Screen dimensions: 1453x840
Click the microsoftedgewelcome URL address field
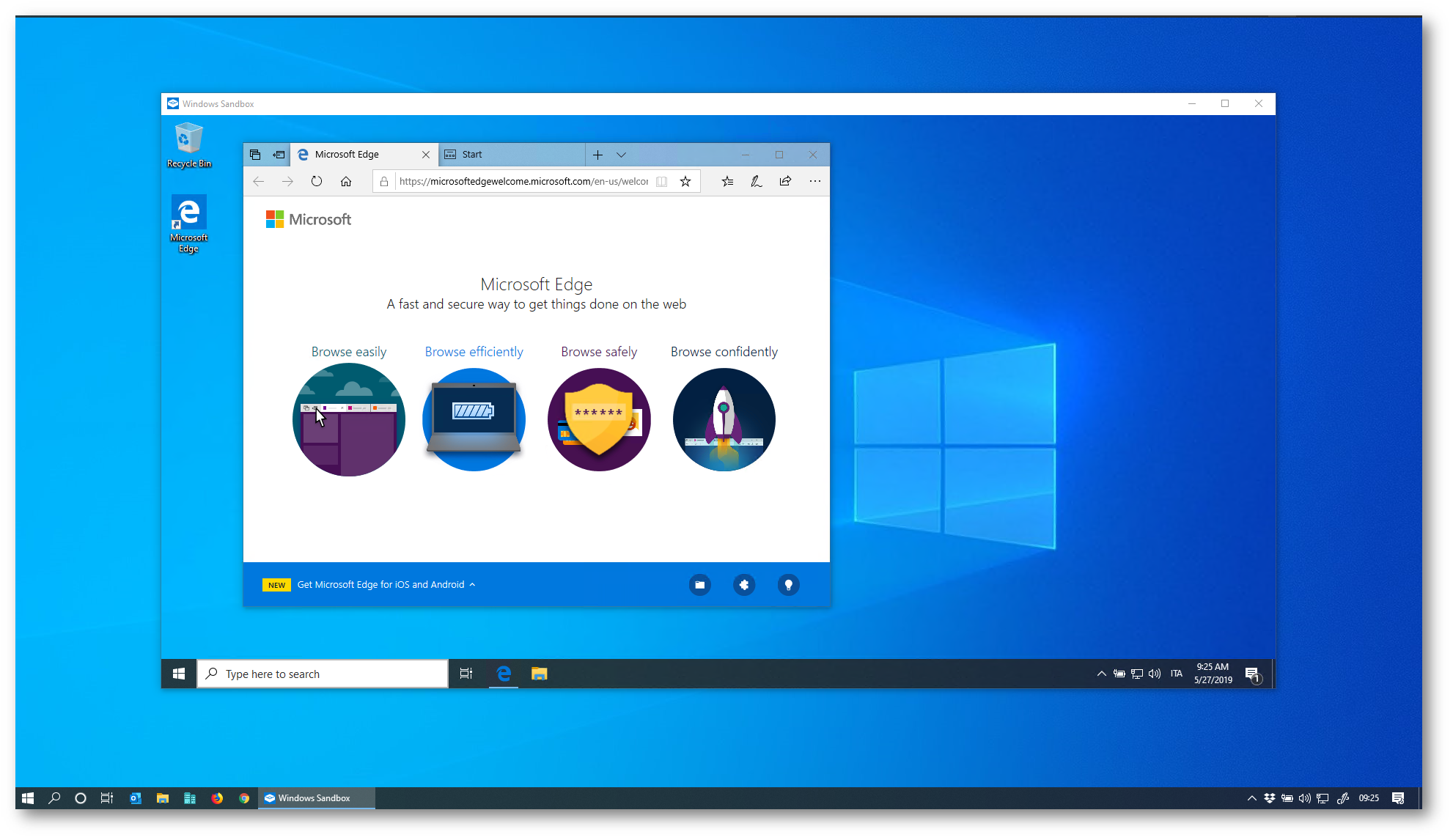click(x=524, y=181)
